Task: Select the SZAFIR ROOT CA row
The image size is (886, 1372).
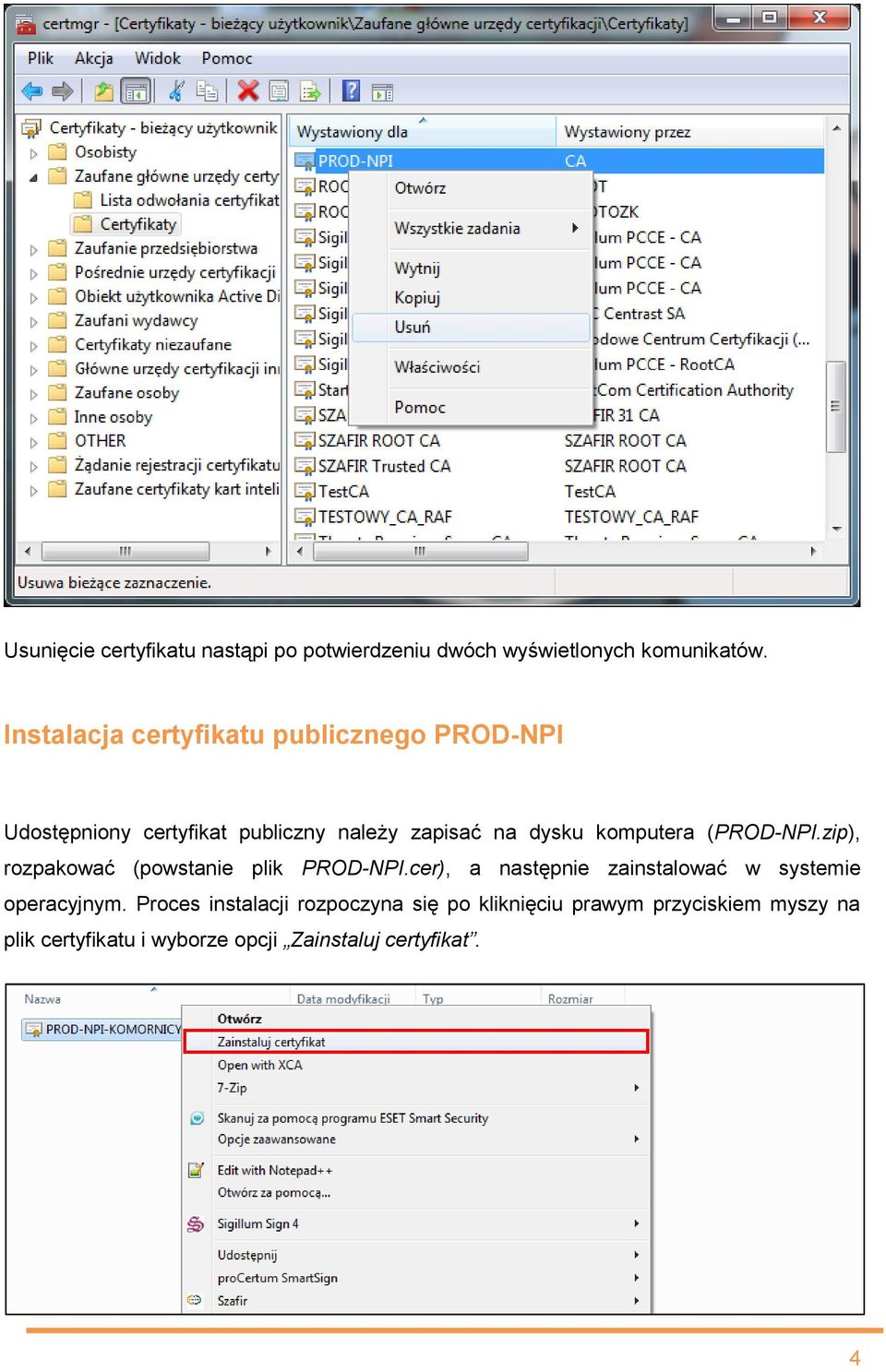Action: coord(557,441)
